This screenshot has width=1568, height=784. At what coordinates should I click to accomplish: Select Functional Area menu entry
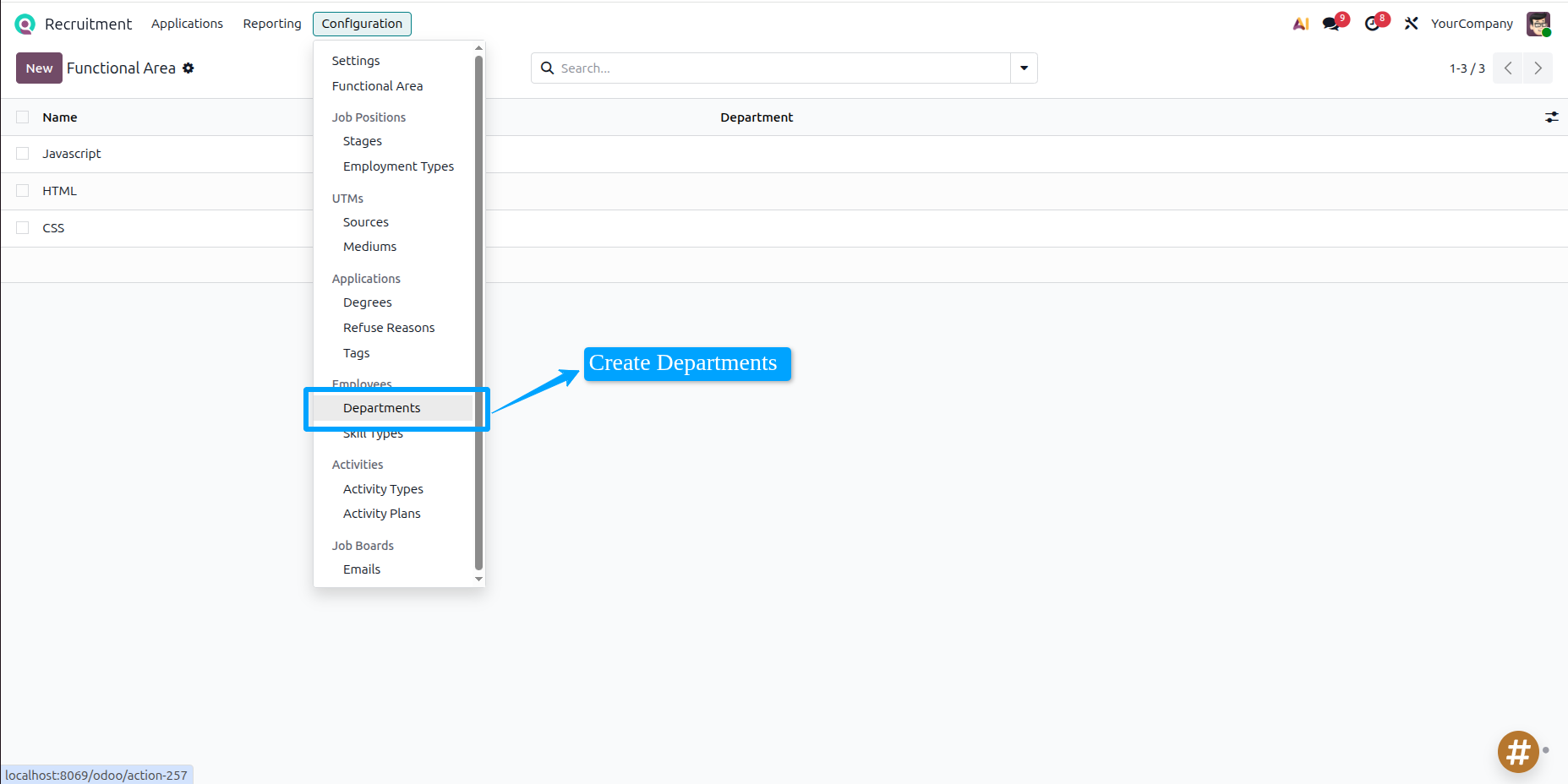pyautogui.click(x=377, y=86)
